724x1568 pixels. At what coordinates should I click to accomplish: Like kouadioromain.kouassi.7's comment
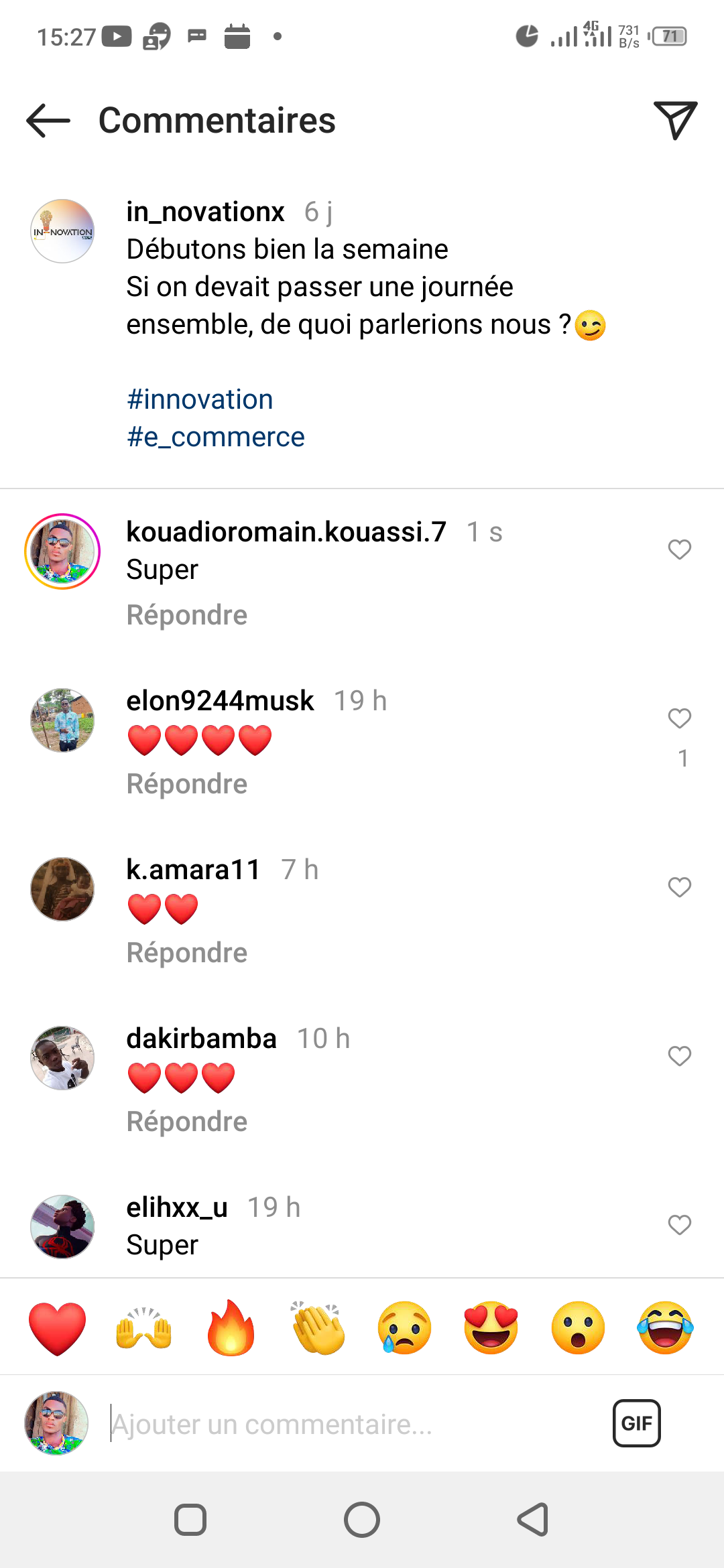679,549
